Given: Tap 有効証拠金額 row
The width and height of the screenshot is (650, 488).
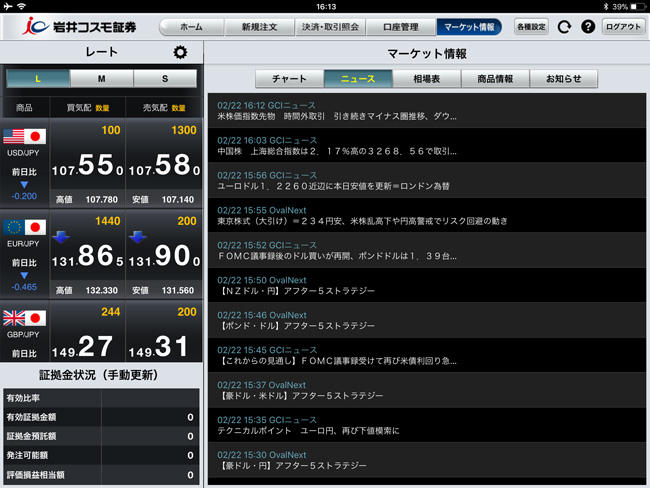Looking at the screenshot, I should pos(101,417).
